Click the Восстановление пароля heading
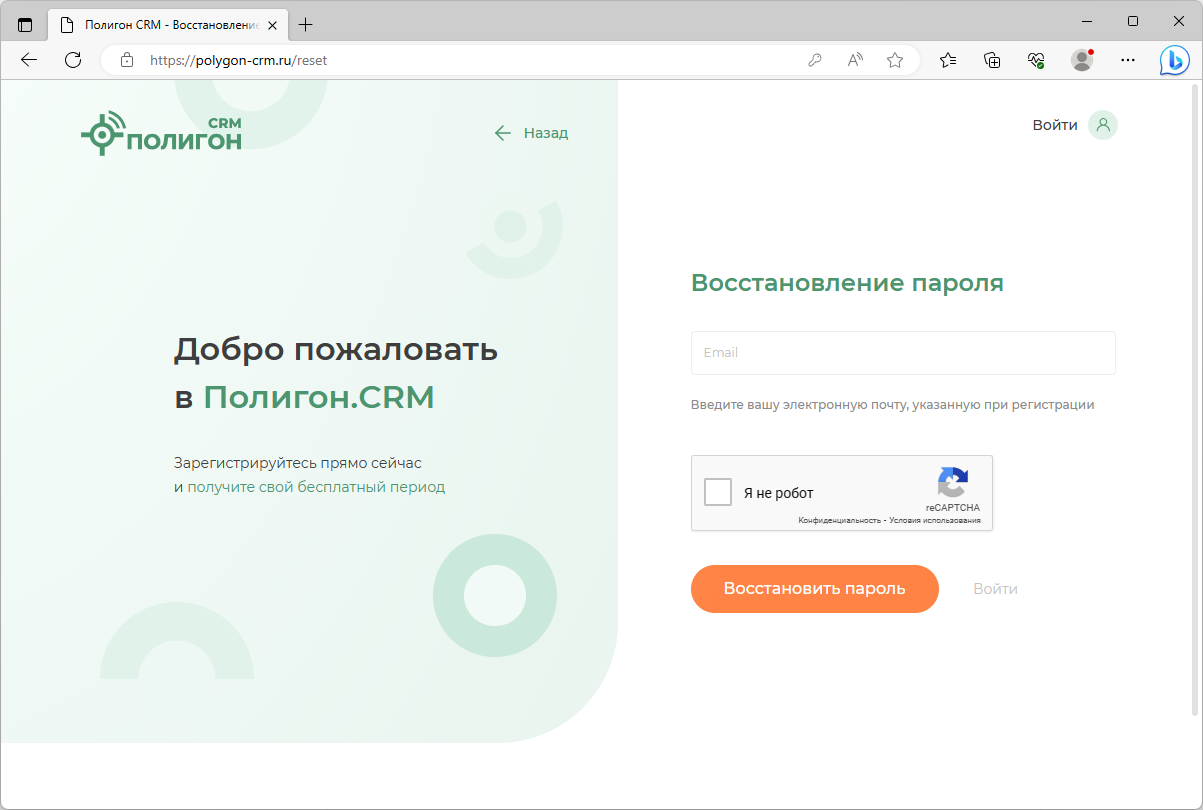The image size is (1203, 810). (847, 283)
